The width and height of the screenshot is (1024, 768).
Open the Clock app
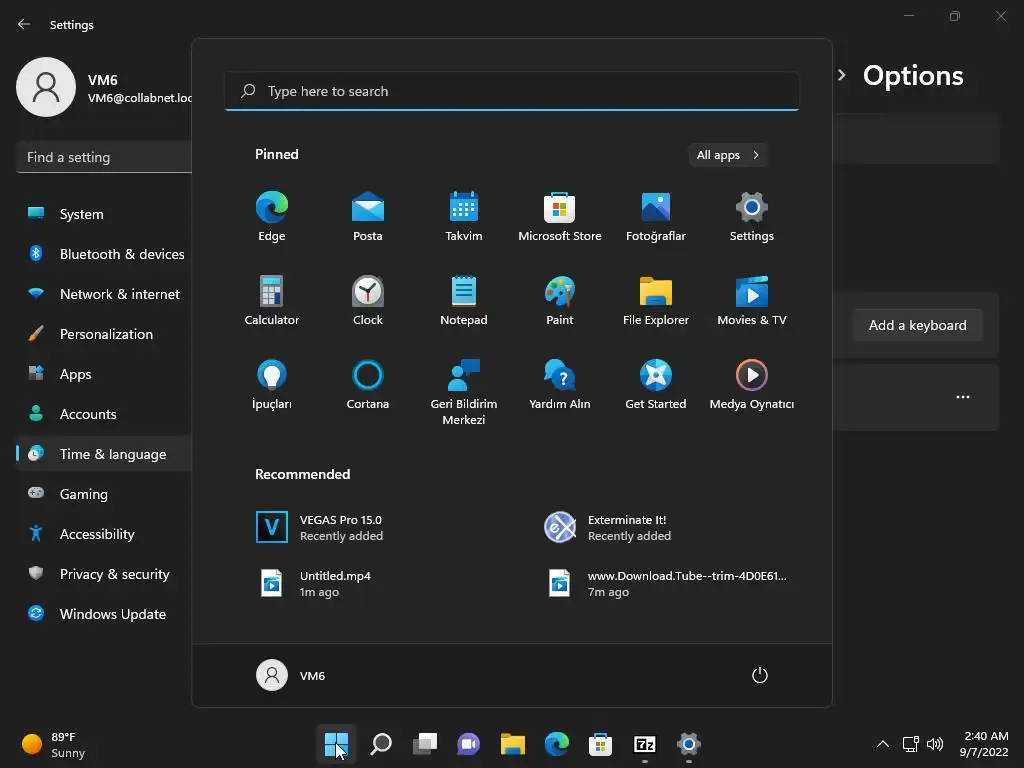click(x=368, y=301)
